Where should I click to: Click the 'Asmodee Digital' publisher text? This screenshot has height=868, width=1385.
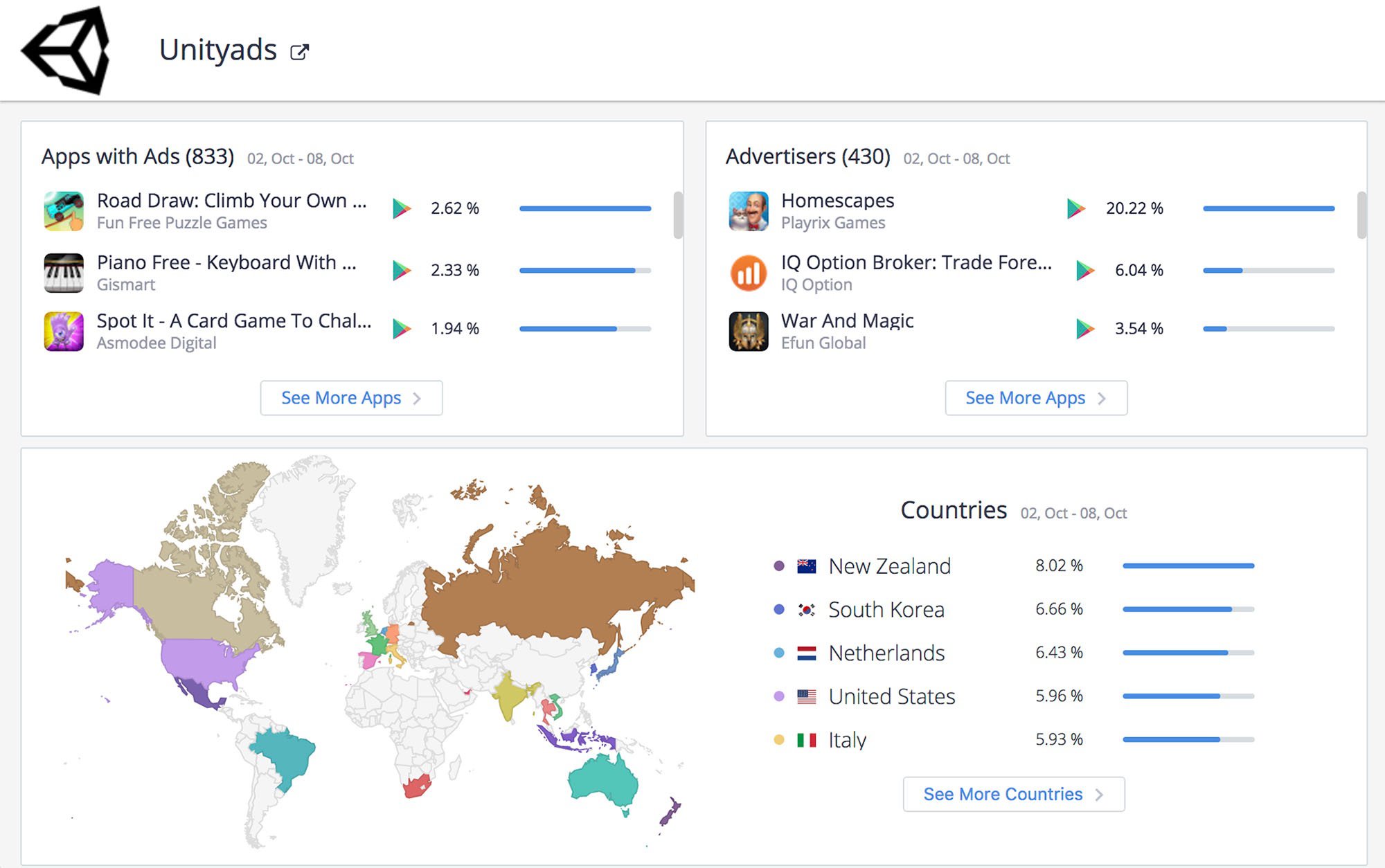click(157, 343)
